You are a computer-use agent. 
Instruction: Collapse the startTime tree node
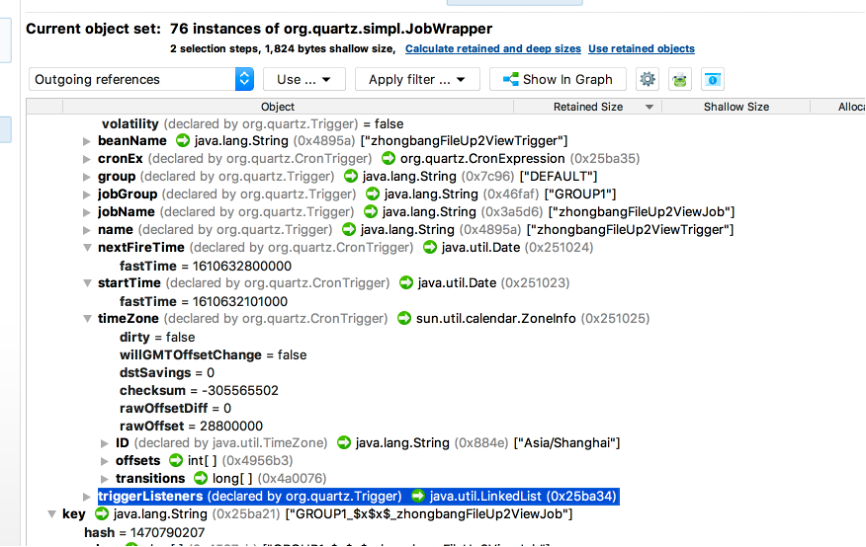pyautogui.click(x=87, y=283)
